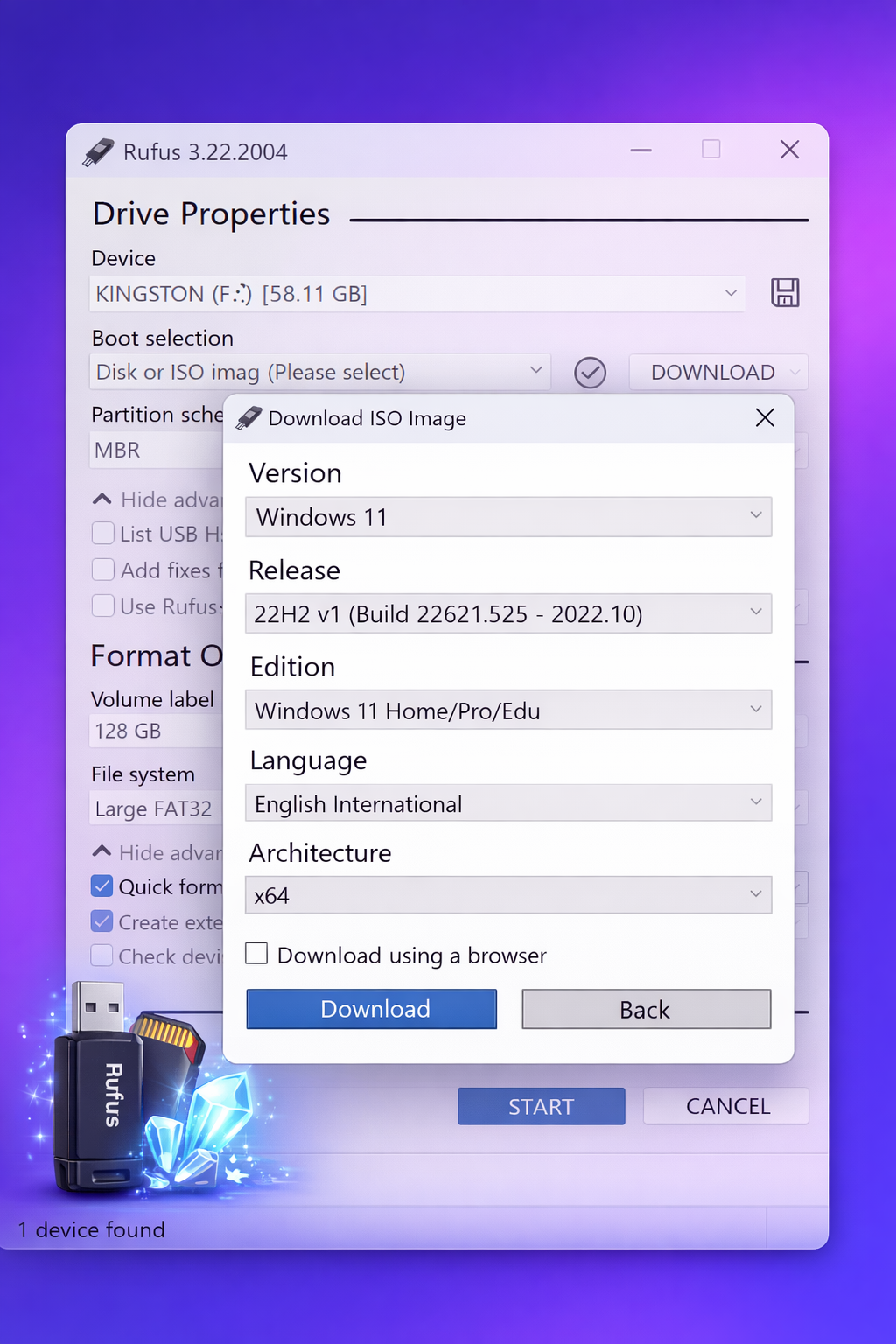Click the Back button in dialog
The height and width of the screenshot is (1344, 896).
647,1010
